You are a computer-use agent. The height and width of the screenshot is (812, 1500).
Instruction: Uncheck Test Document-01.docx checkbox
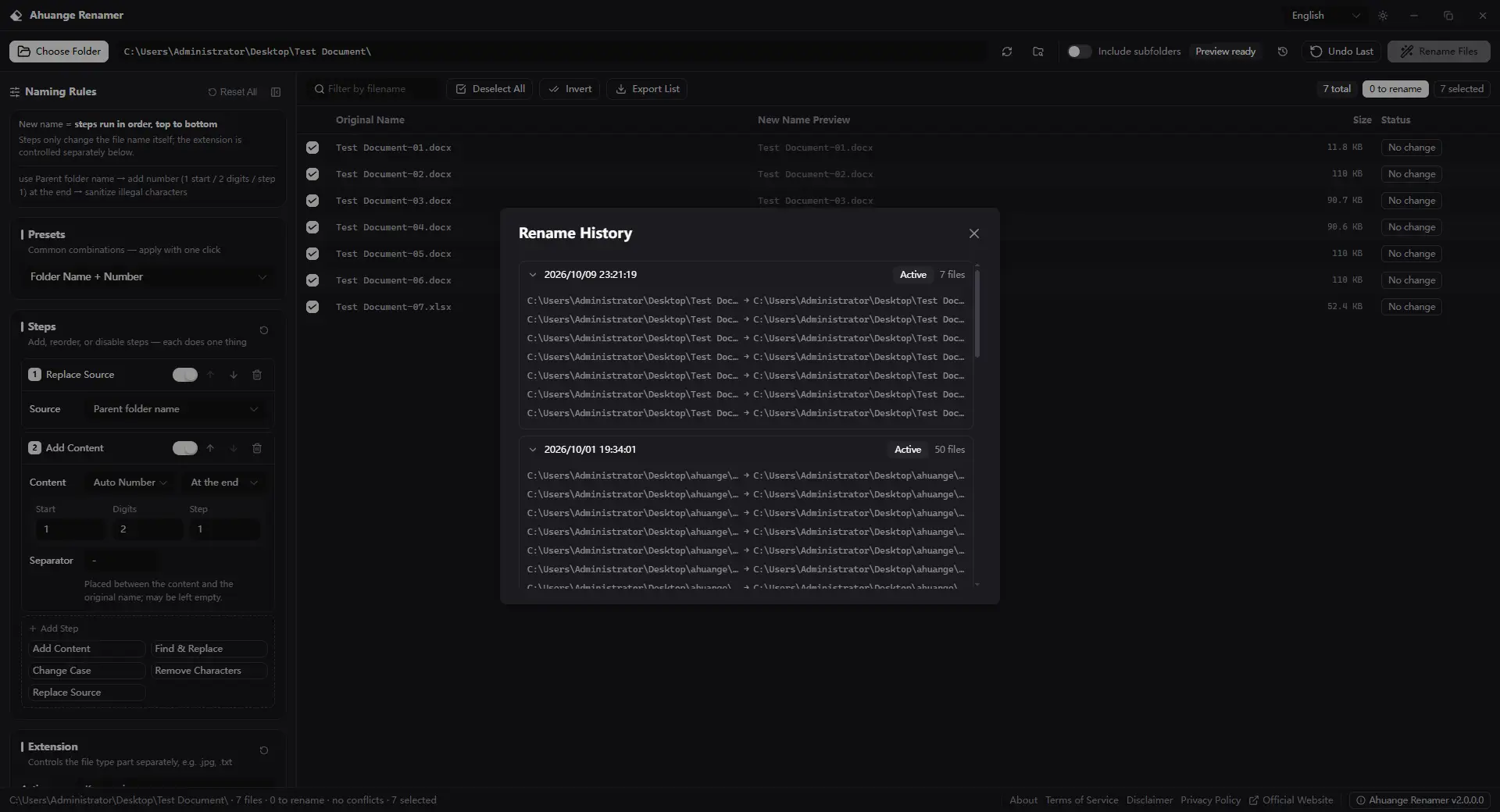pyautogui.click(x=312, y=148)
